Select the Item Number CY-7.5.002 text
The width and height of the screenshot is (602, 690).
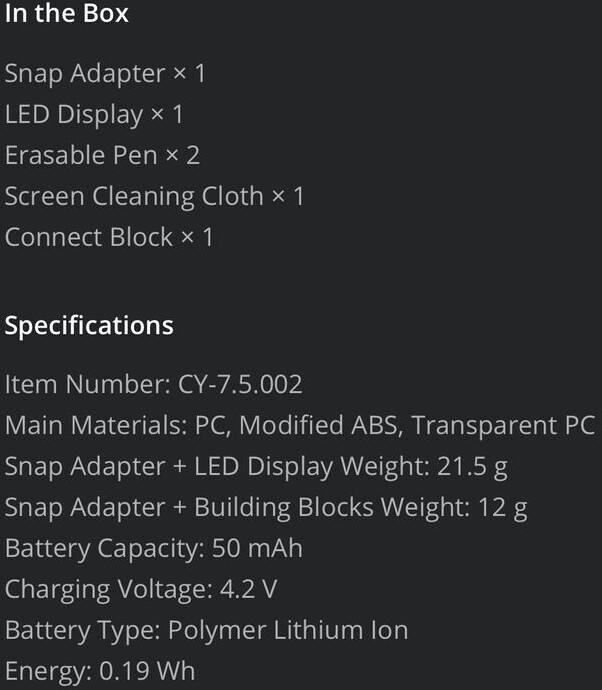[x=153, y=384]
